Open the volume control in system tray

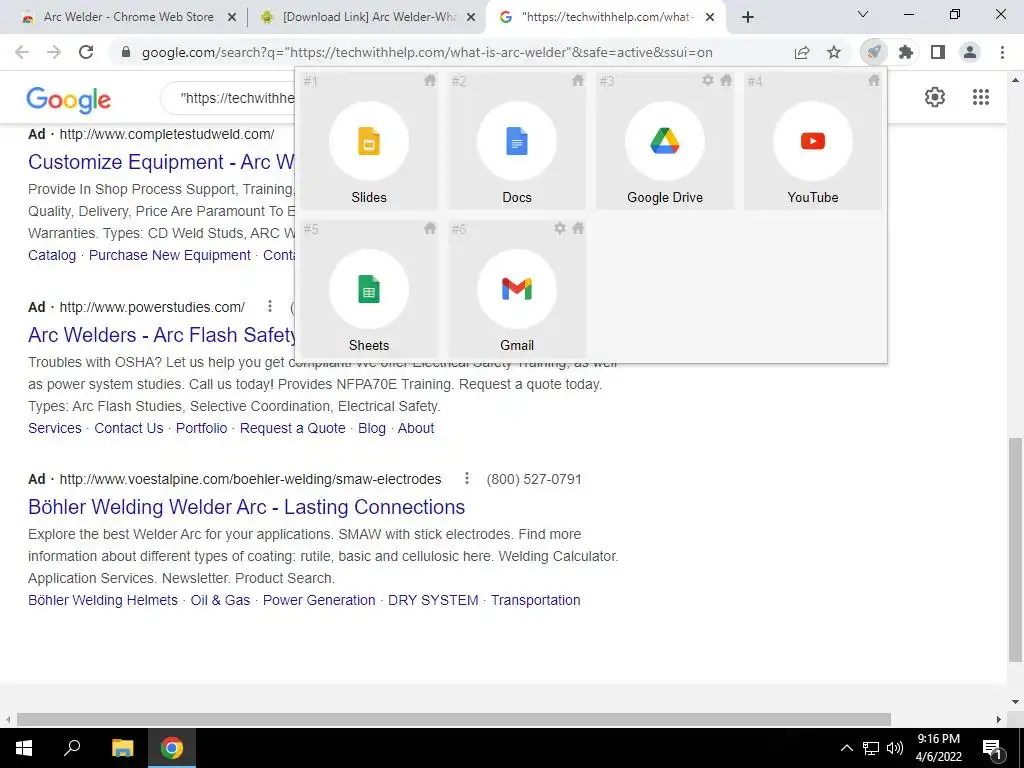[895, 748]
